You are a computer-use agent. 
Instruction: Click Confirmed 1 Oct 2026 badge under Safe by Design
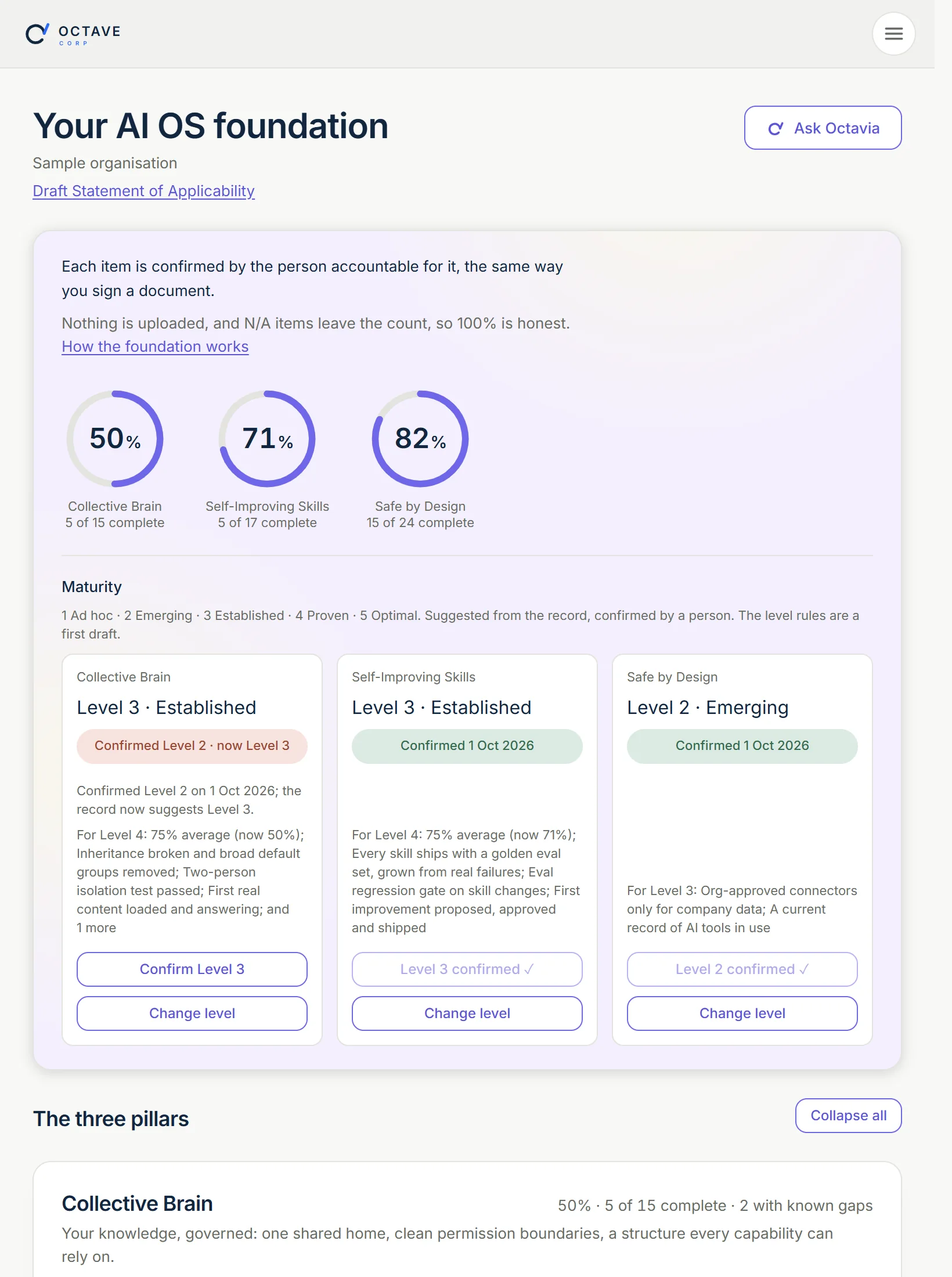pyautogui.click(x=742, y=746)
